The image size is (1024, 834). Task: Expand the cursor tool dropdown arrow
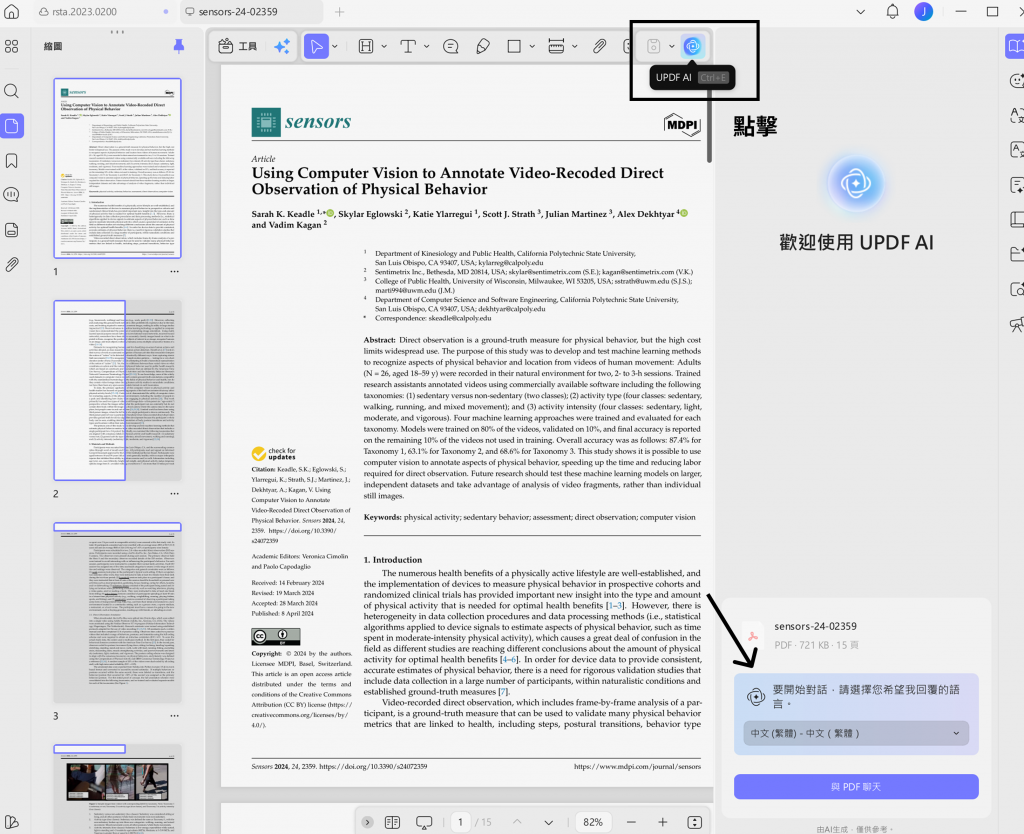(x=335, y=46)
